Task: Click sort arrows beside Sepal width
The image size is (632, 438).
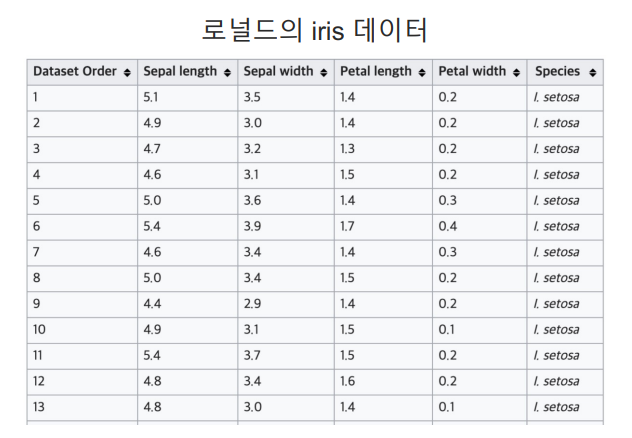Action: click(x=324, y=73)
